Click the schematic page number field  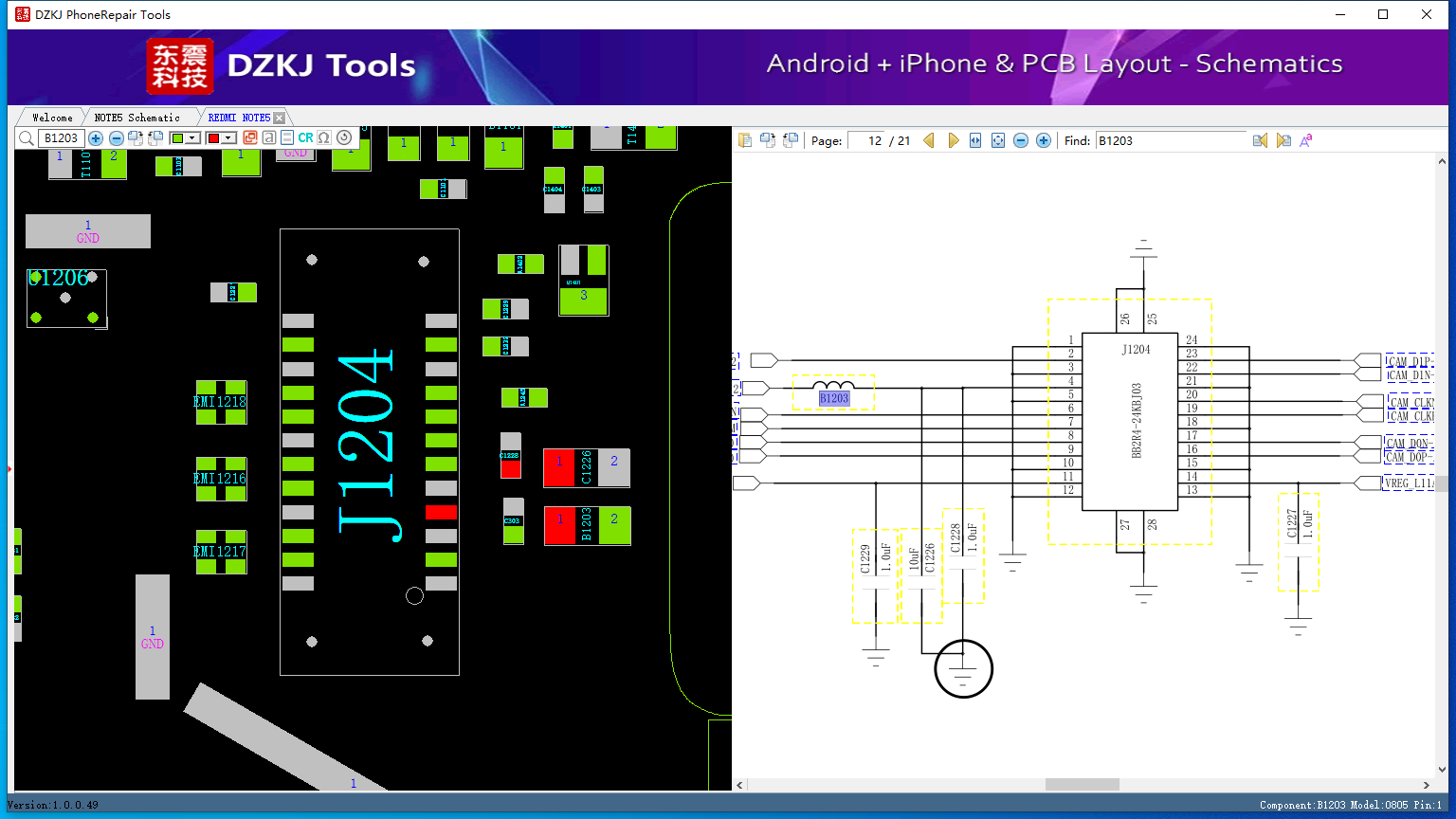866,140
